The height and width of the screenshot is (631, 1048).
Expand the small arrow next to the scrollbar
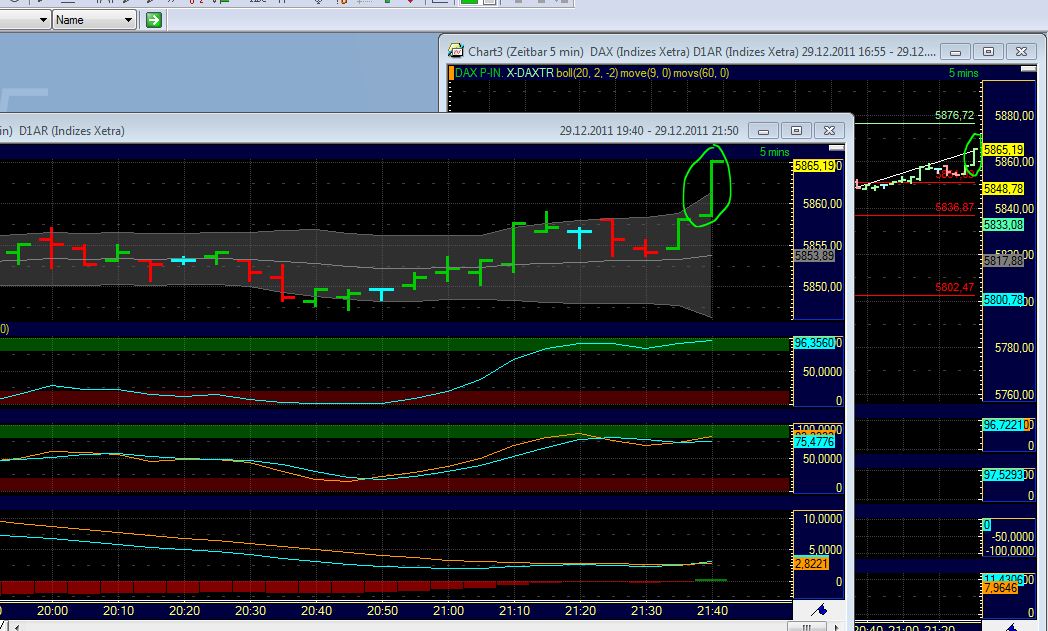point(837,627)
